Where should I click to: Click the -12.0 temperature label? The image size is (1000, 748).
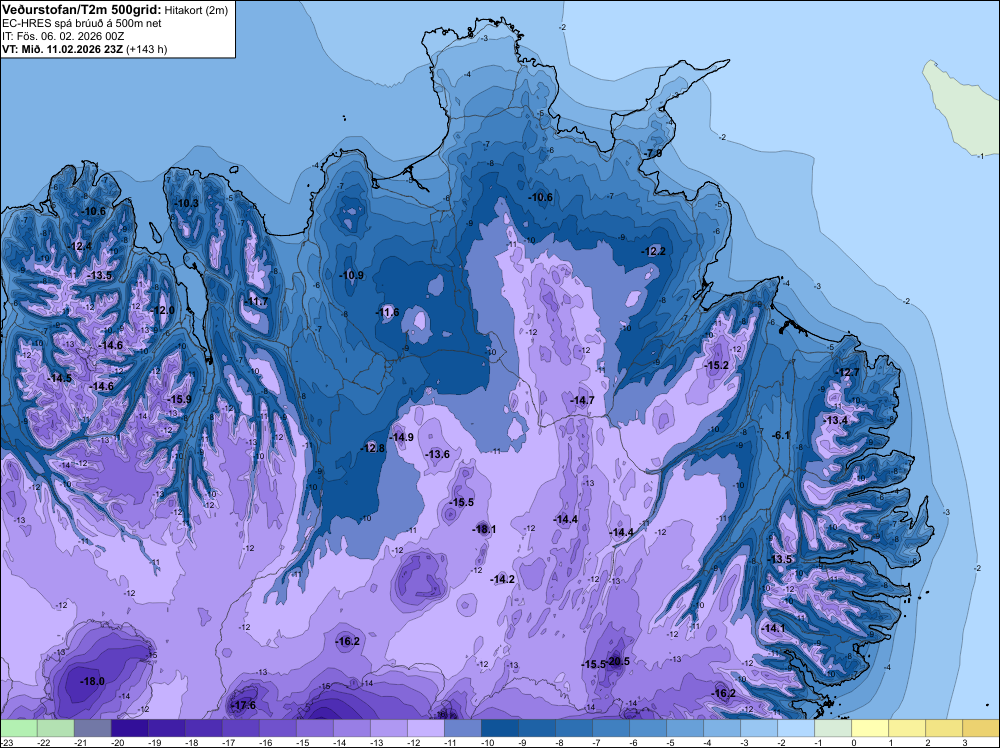163,311
